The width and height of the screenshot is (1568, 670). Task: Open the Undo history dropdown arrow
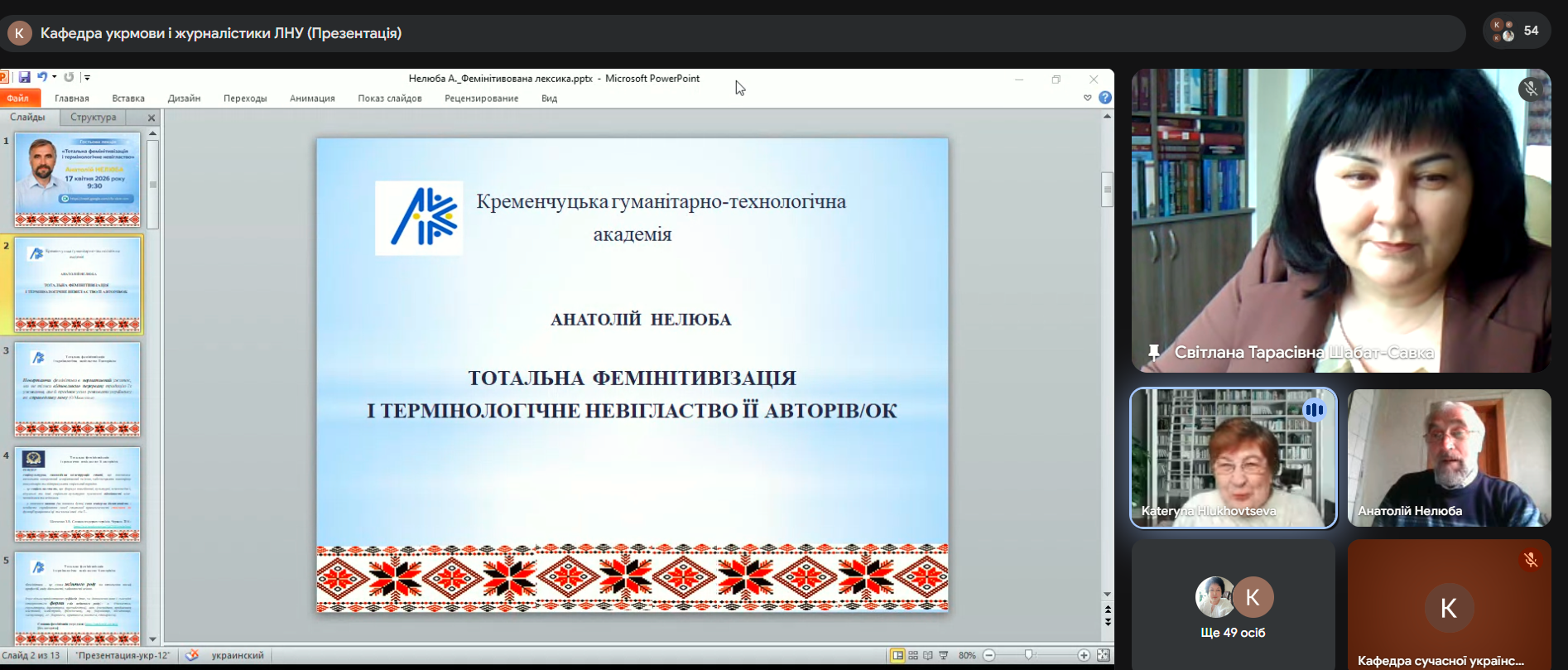(55, 77)
